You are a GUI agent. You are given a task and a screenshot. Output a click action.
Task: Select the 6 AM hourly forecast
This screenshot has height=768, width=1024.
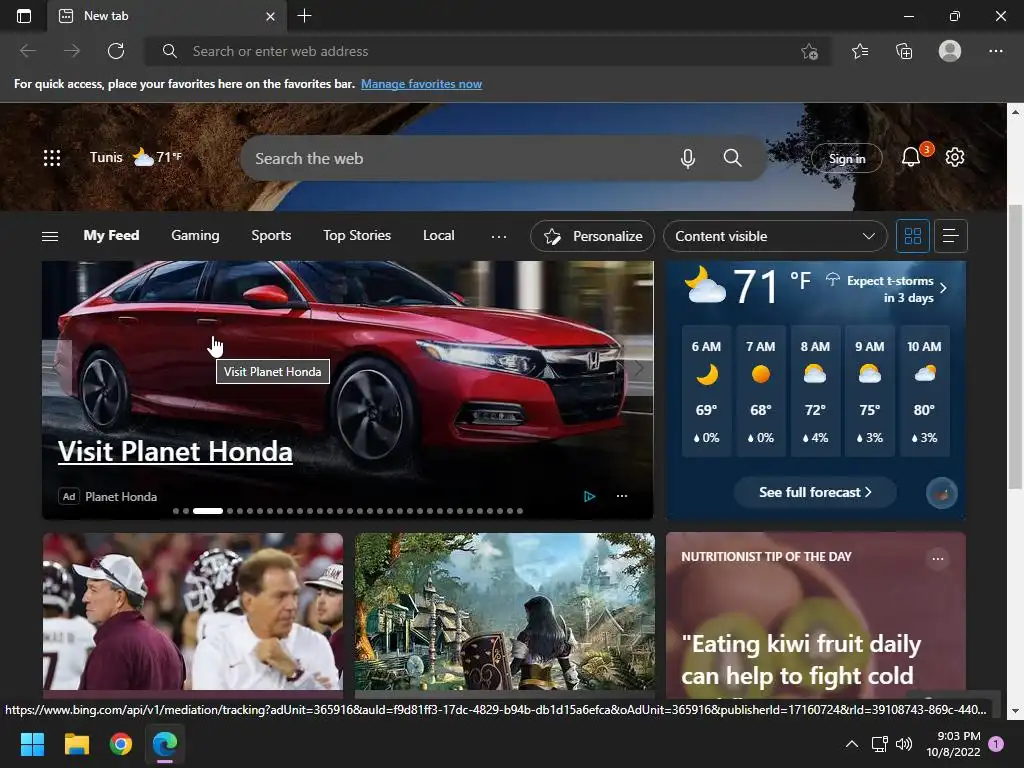[706, 391]
